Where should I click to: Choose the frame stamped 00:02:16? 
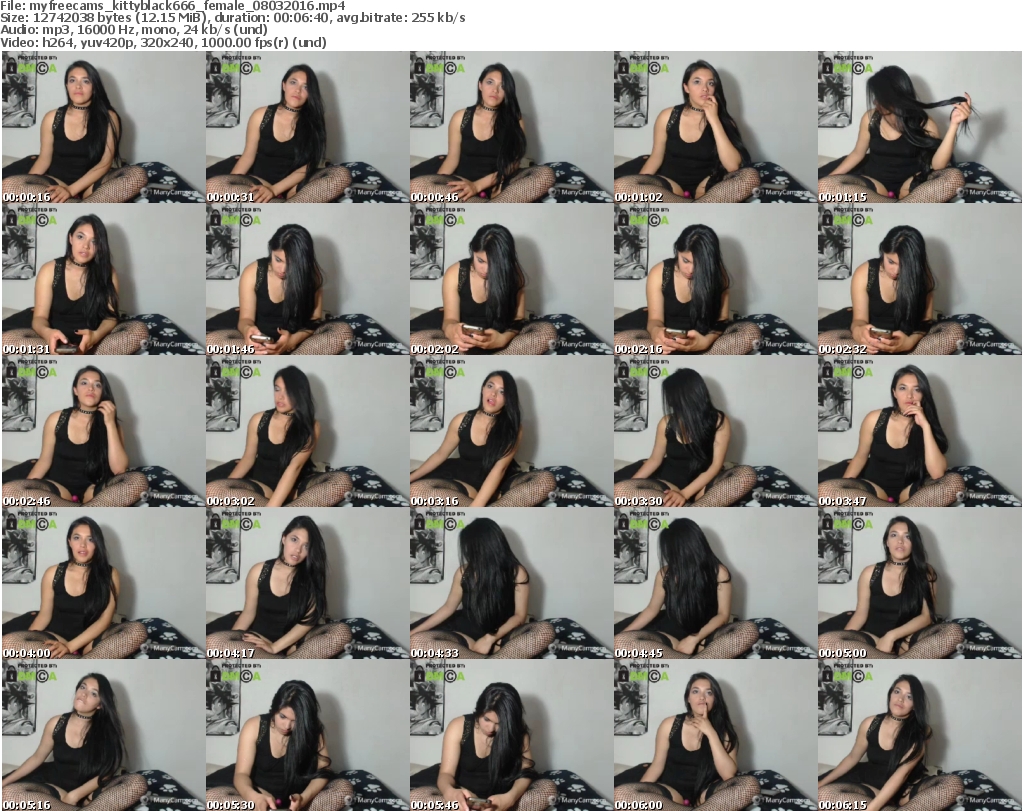coord(715,279)
